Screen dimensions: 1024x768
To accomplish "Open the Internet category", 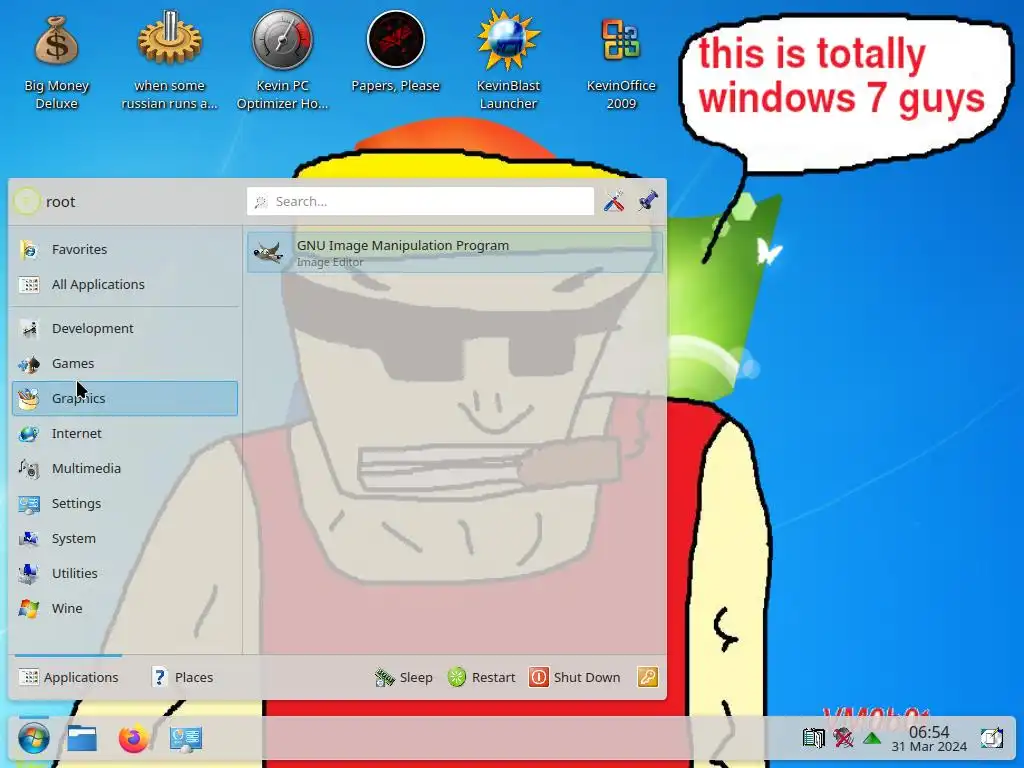I will click(x=125, y=434).
